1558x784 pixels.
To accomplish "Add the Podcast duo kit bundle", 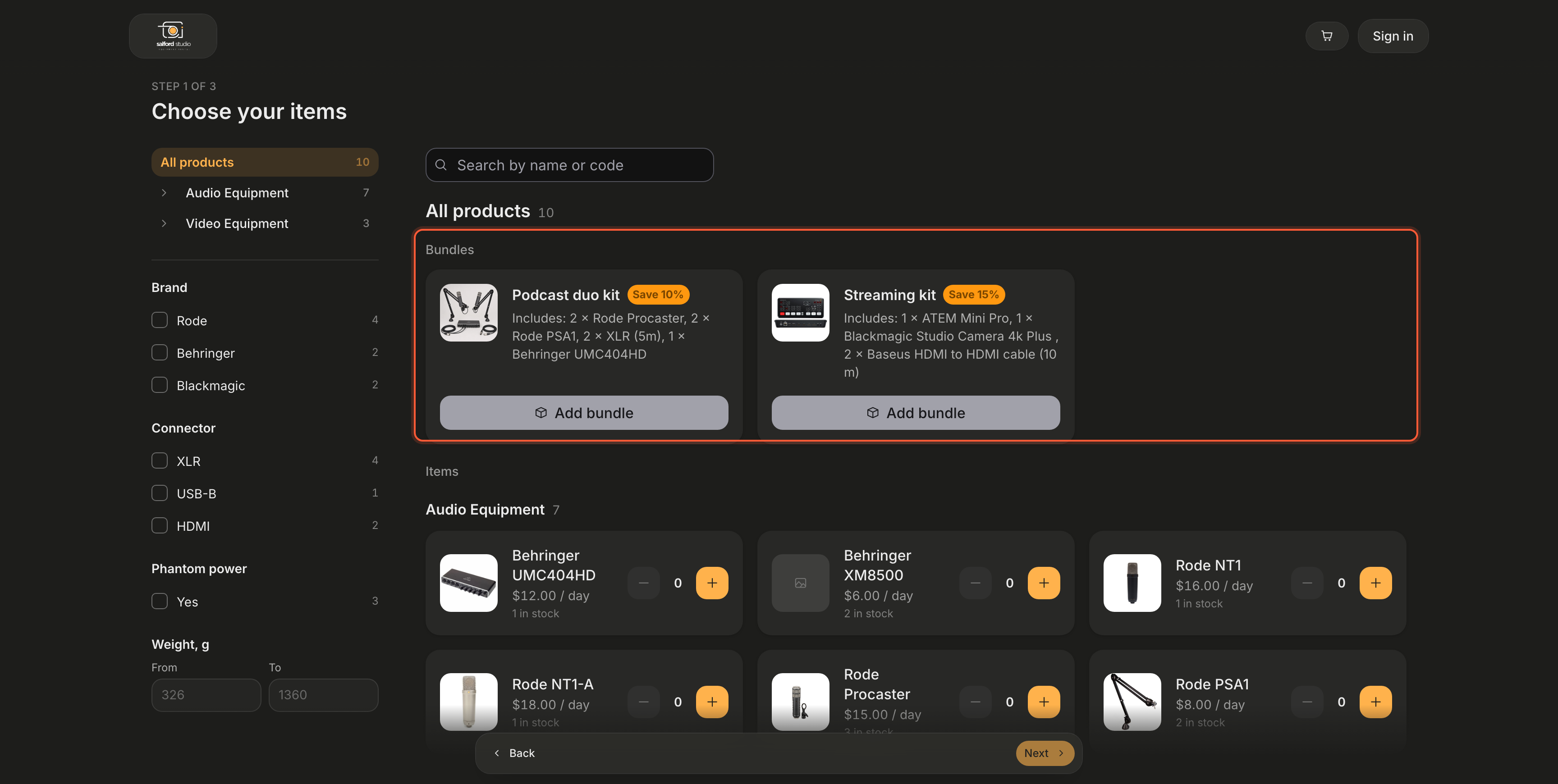I will [584, 413].
